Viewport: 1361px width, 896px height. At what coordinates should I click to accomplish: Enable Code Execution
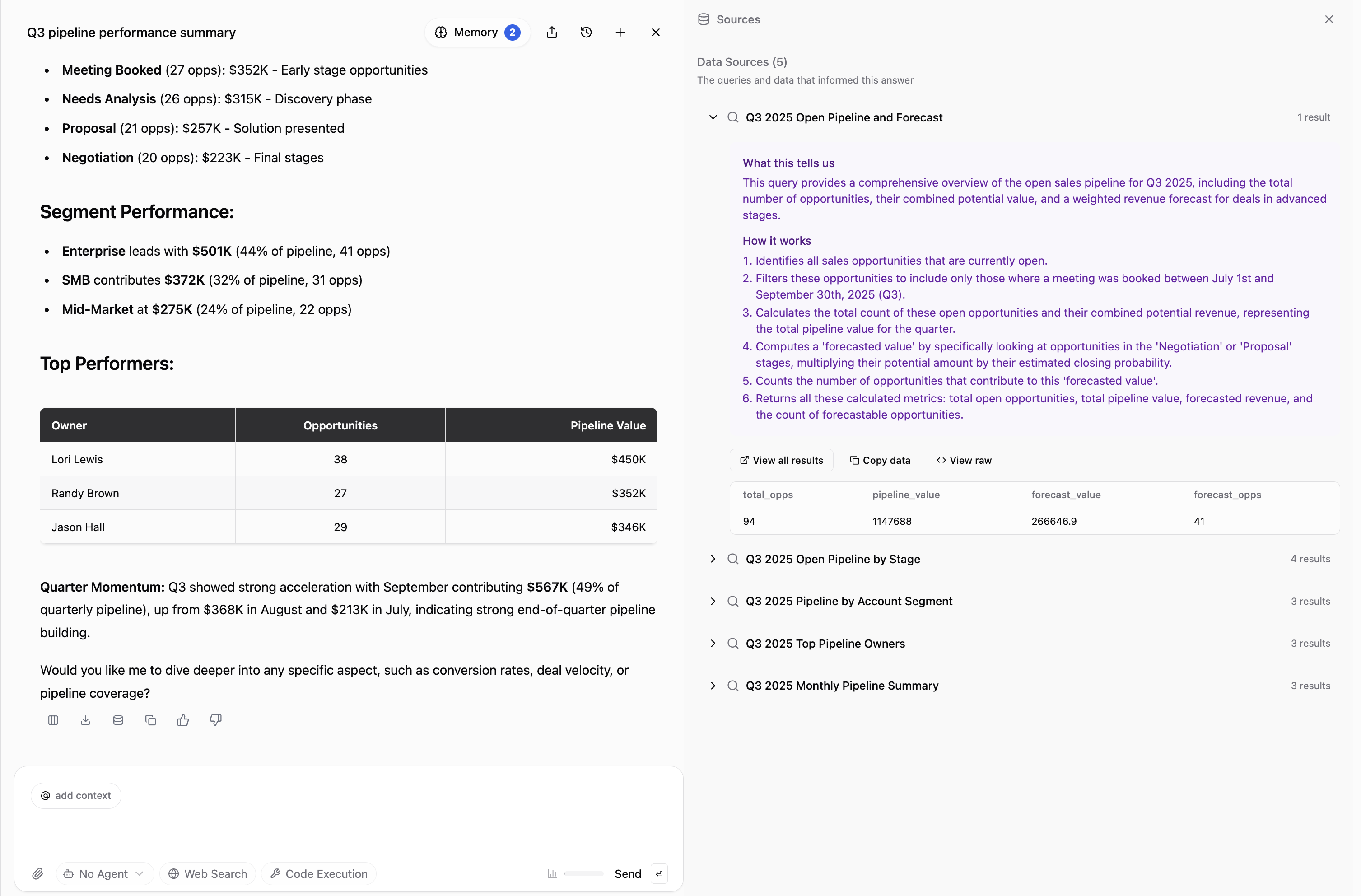318,874
